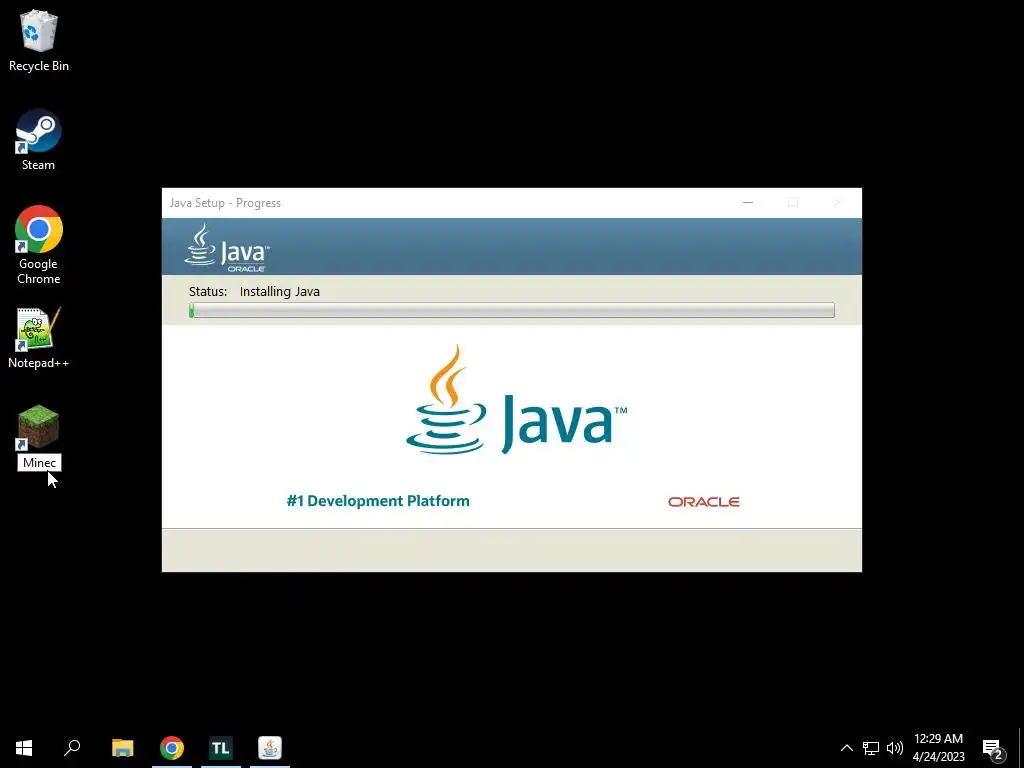Open the notification center icon

coord(993,749)
